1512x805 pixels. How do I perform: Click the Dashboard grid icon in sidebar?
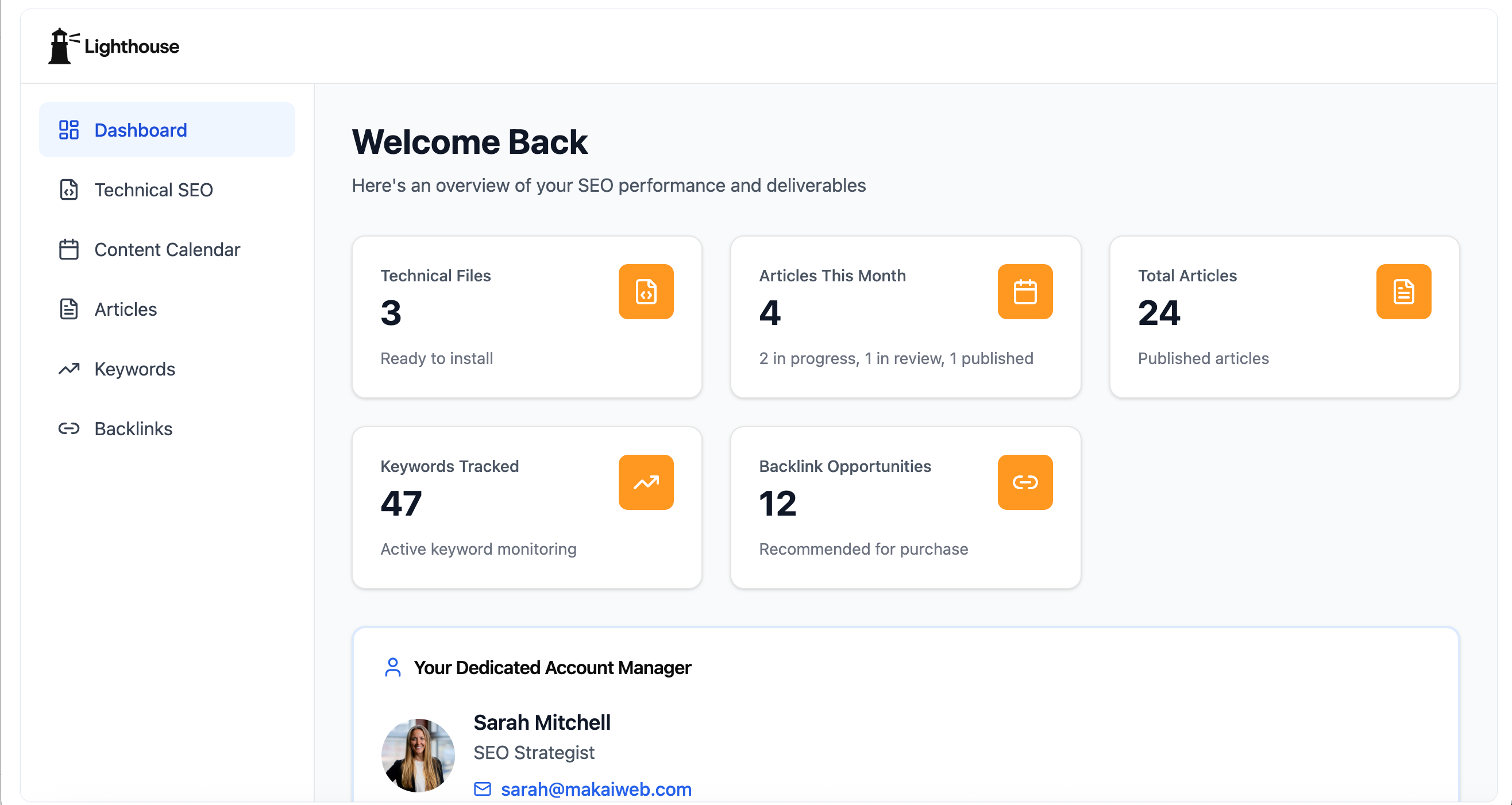point(69,130)
